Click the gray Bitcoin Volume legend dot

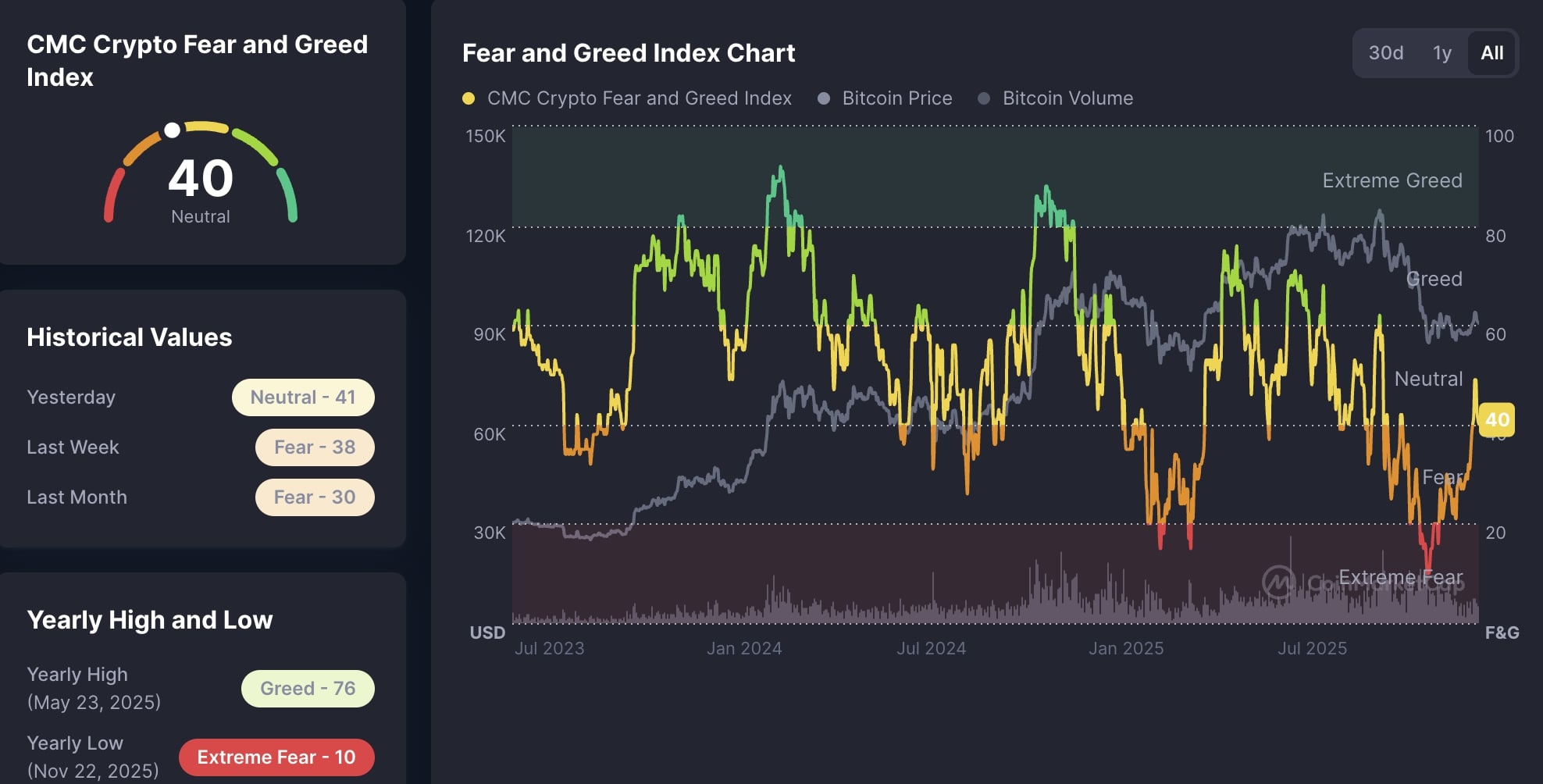point(984,98)
